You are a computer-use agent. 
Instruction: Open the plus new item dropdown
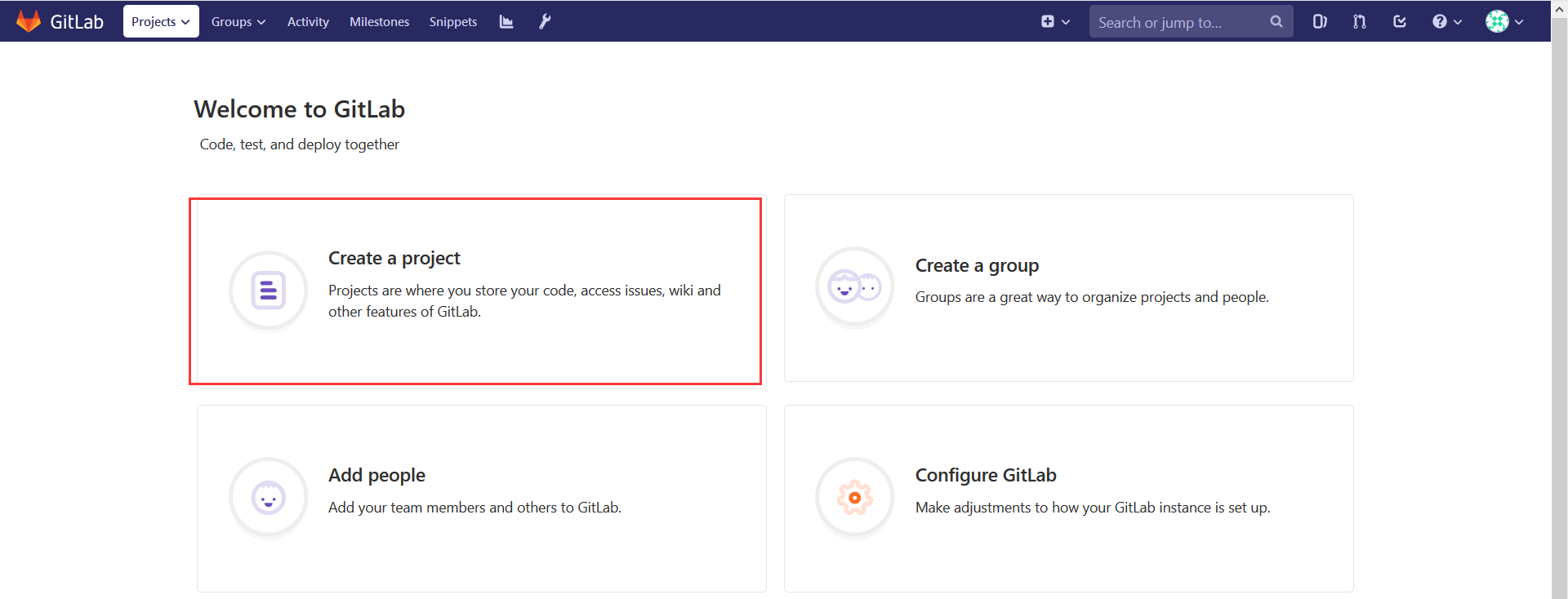(x=1055, y=22)
